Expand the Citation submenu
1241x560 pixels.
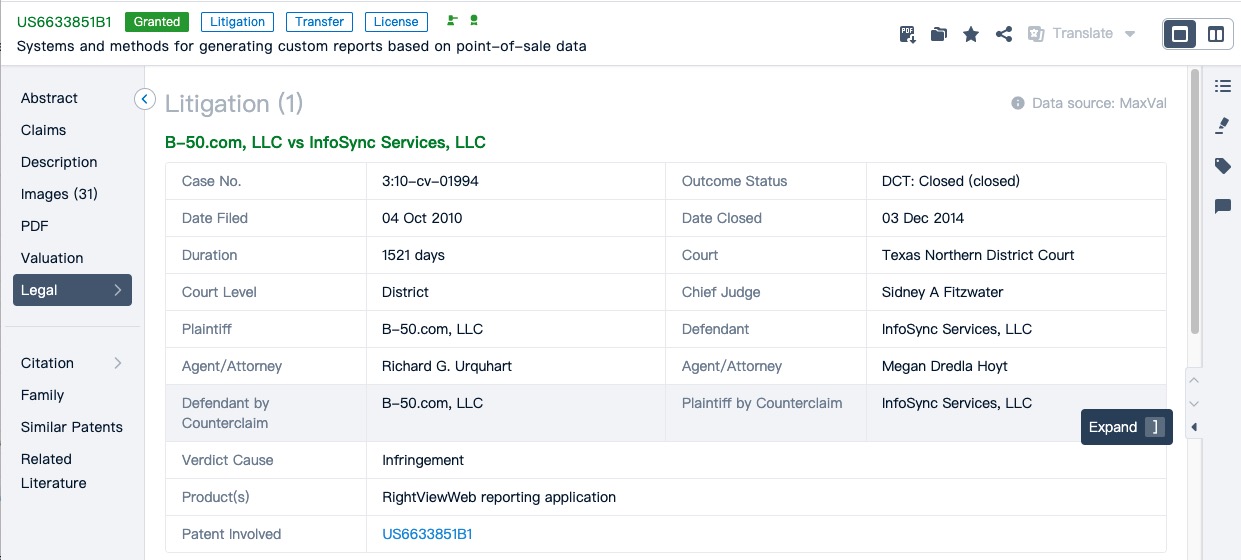click(x=117, y=363)
